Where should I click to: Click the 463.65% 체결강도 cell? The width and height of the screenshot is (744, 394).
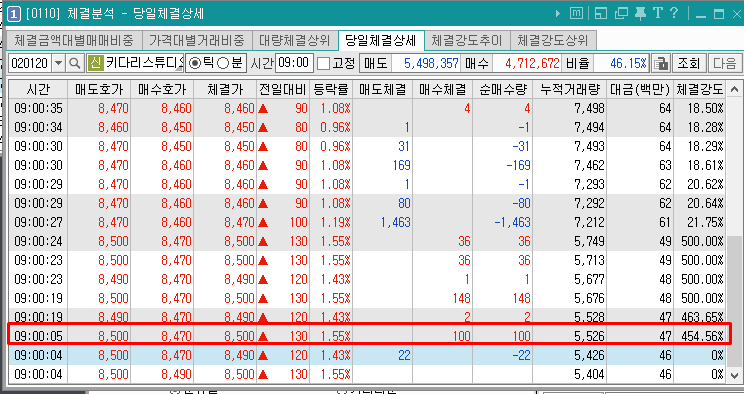700,317
